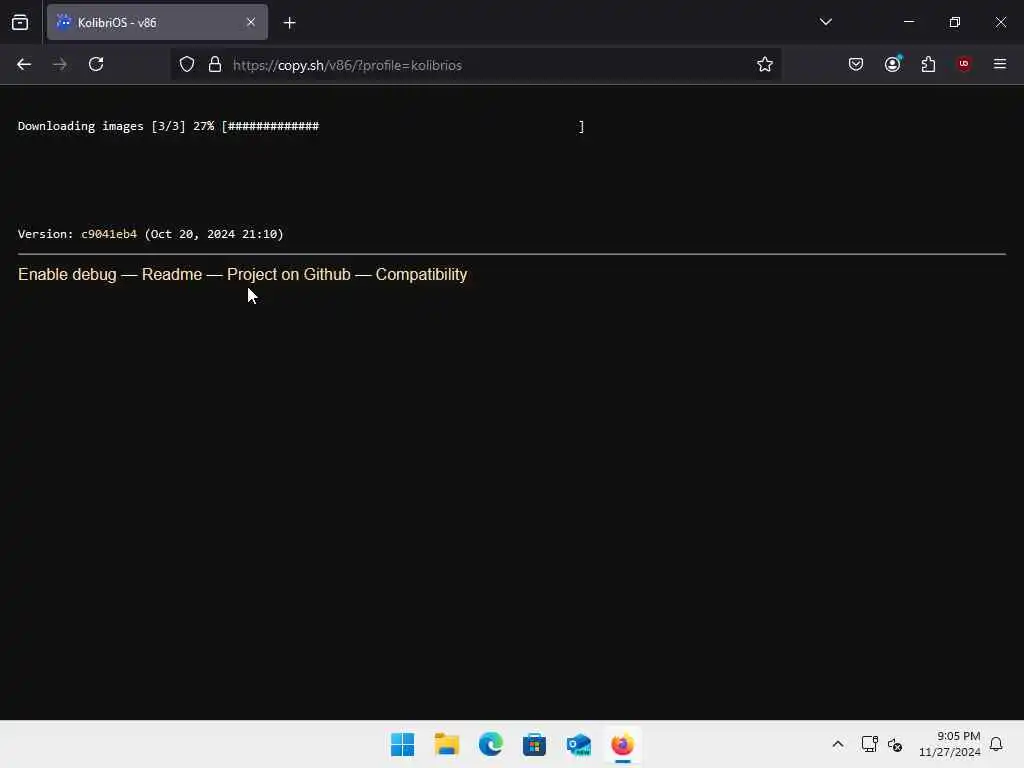Open the Compatibility link
Screen dimensions: 1024x768
tap(421, 274)
